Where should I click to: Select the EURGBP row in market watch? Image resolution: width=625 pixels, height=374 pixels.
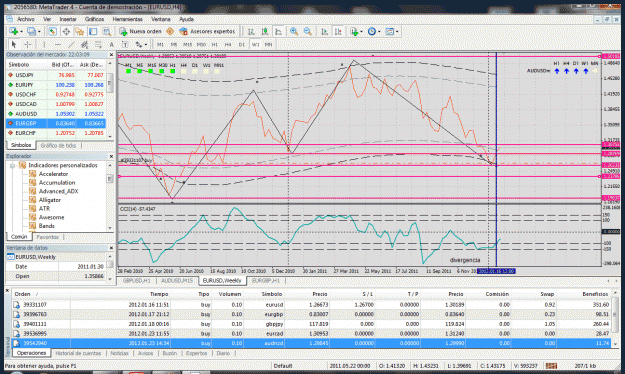click(x=56, y=123)
